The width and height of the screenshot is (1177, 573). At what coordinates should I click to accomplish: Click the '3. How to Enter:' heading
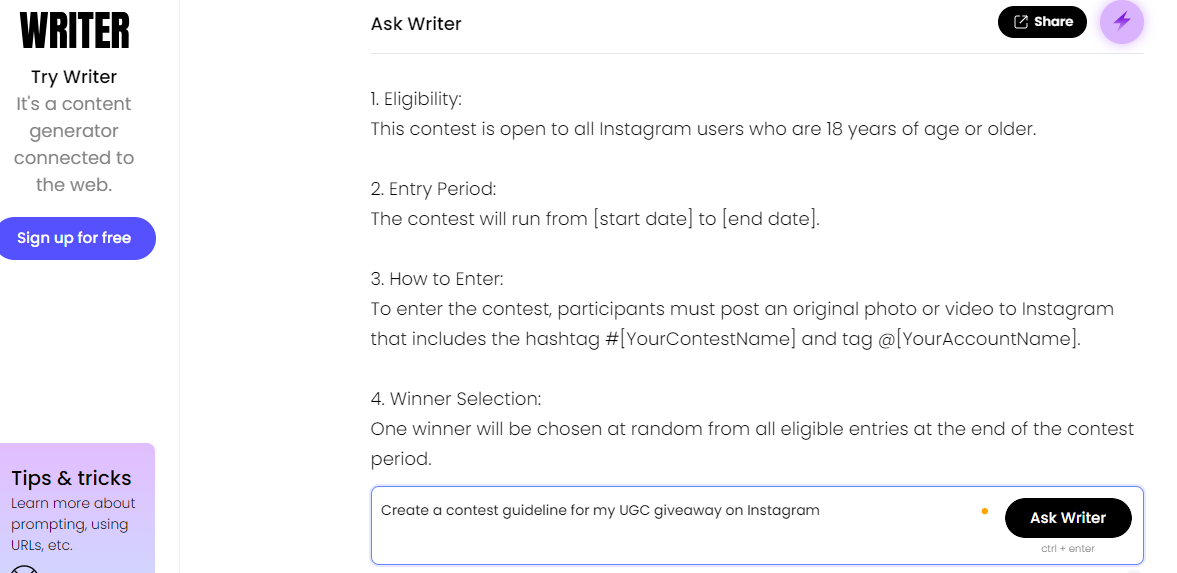(437, 279)
